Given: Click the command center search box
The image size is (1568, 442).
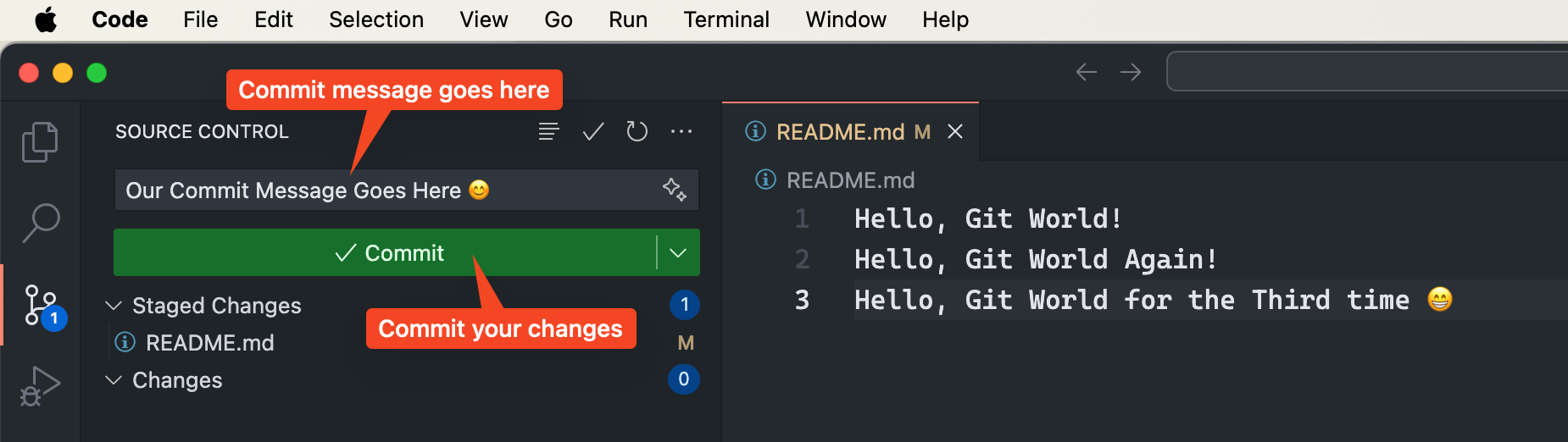Looking at the screenshot, I should (x=1367, y=72).
